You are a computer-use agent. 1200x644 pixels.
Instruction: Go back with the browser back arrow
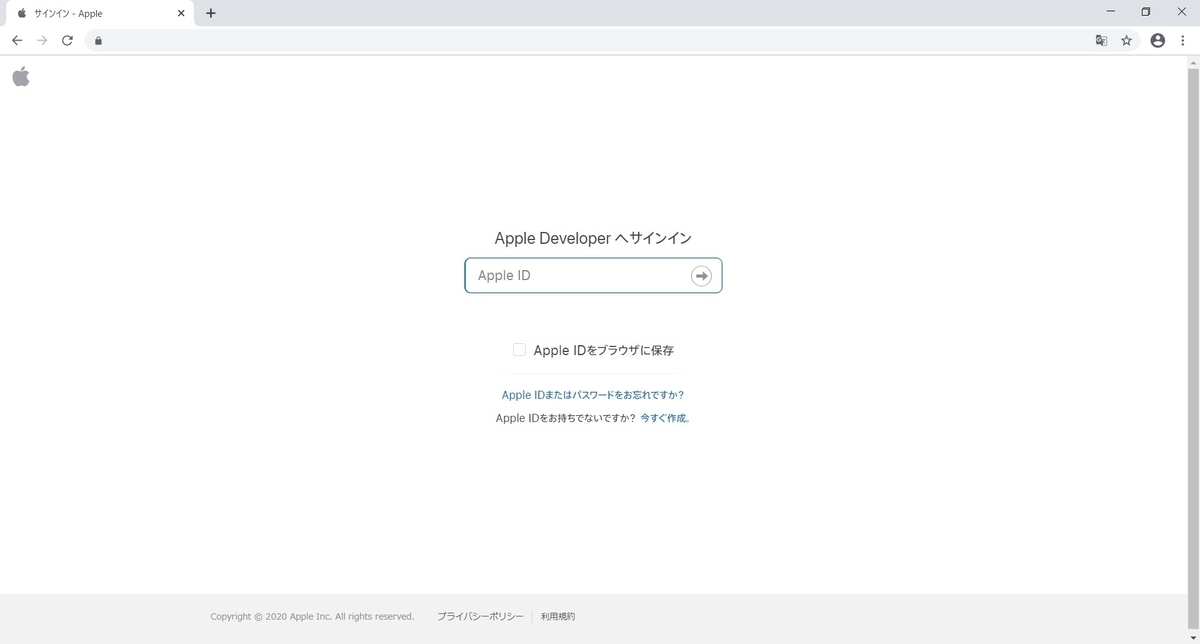click(17, 40)
